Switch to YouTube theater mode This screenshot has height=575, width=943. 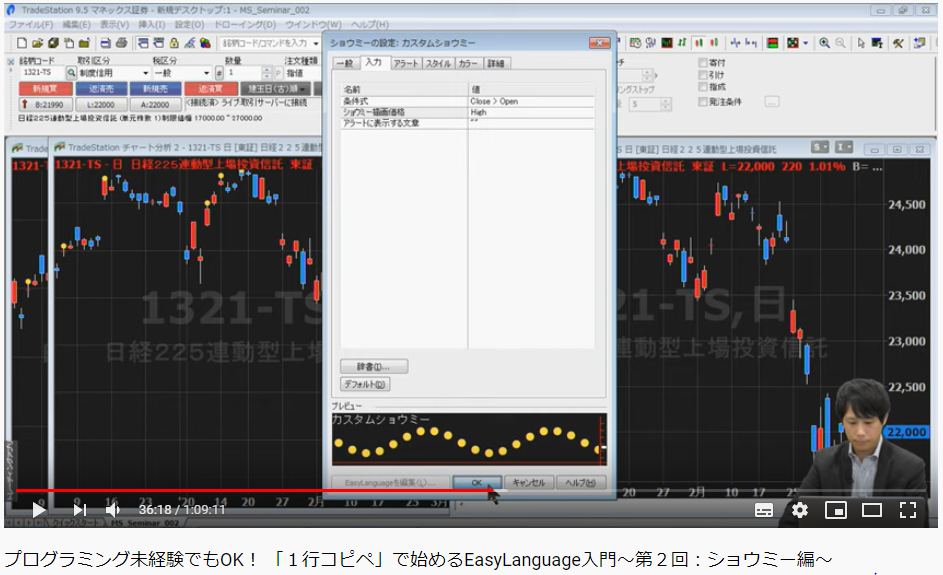tap(871, 511)
